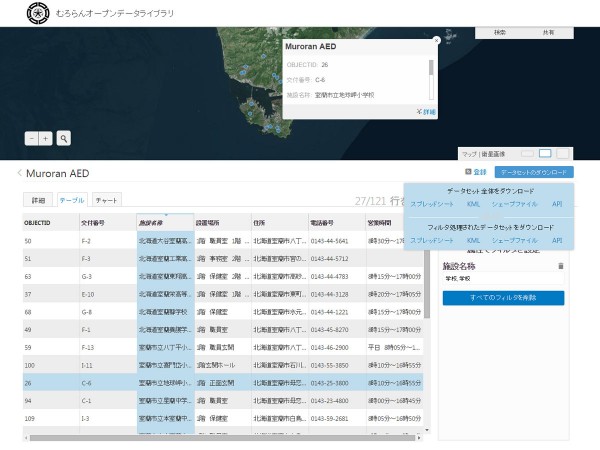Screen dimensions: 600x450
Task: Sort by the OBJECTID column header
Action: [x=37, y=222]
